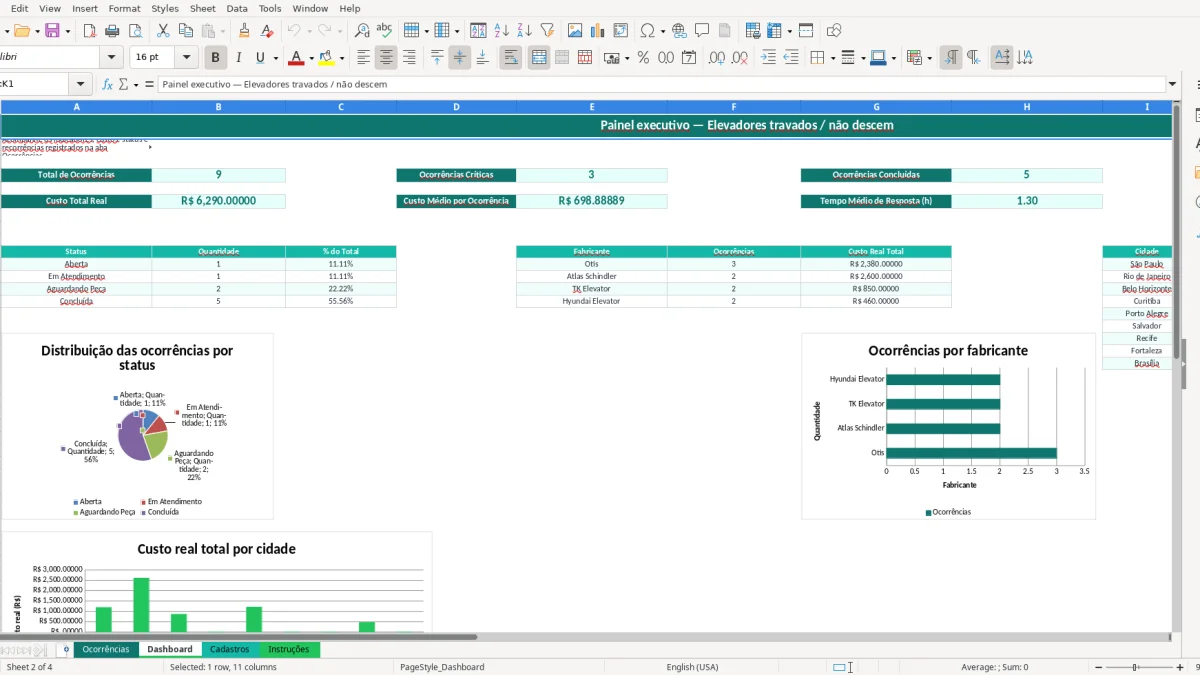
Task: Open Find & Replace
Action: coord(362,31)
